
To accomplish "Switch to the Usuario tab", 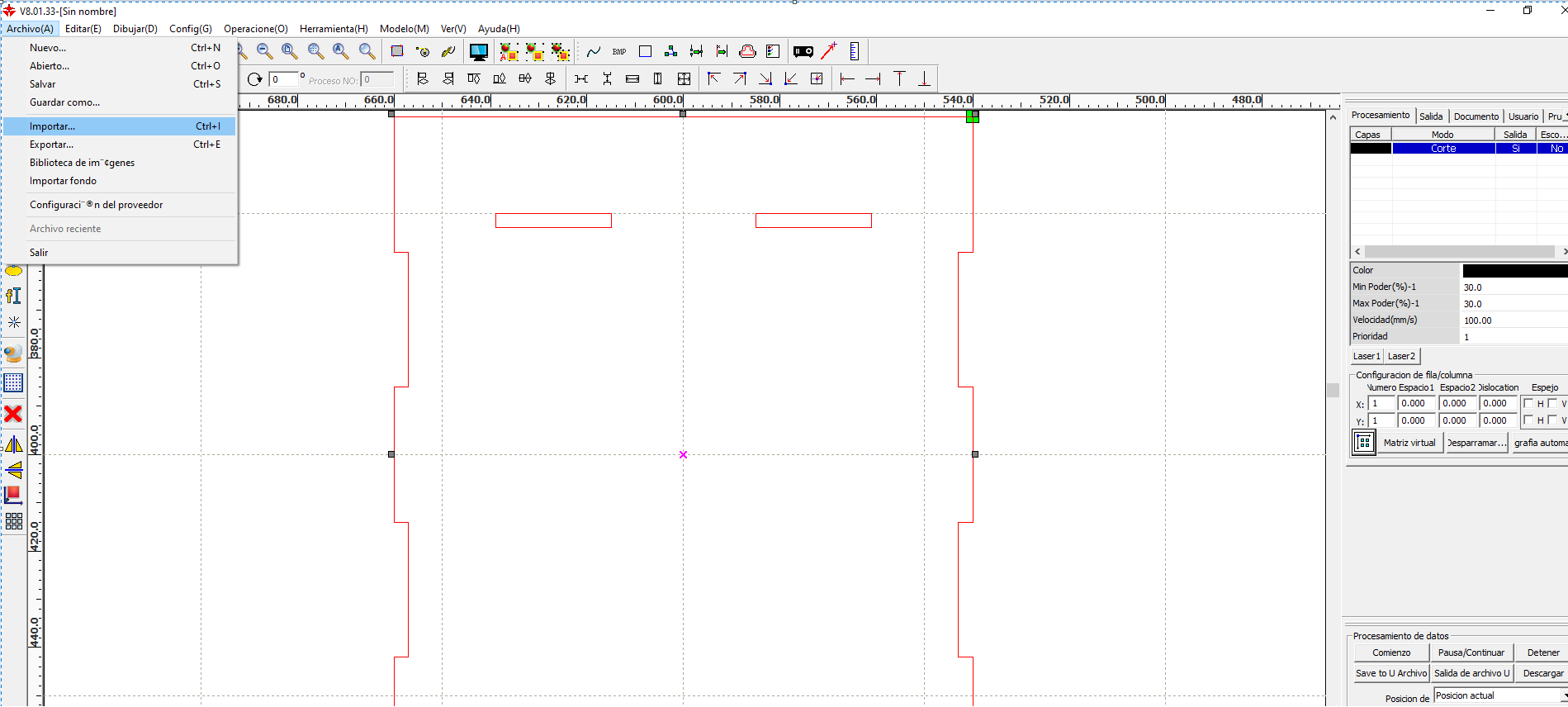I will [x=1523, y=116].
